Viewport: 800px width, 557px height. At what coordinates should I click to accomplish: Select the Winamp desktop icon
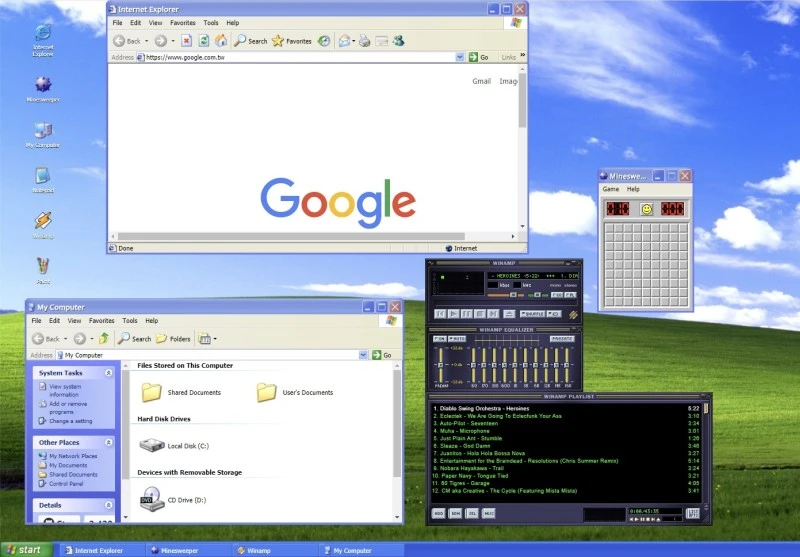point(43,225)
